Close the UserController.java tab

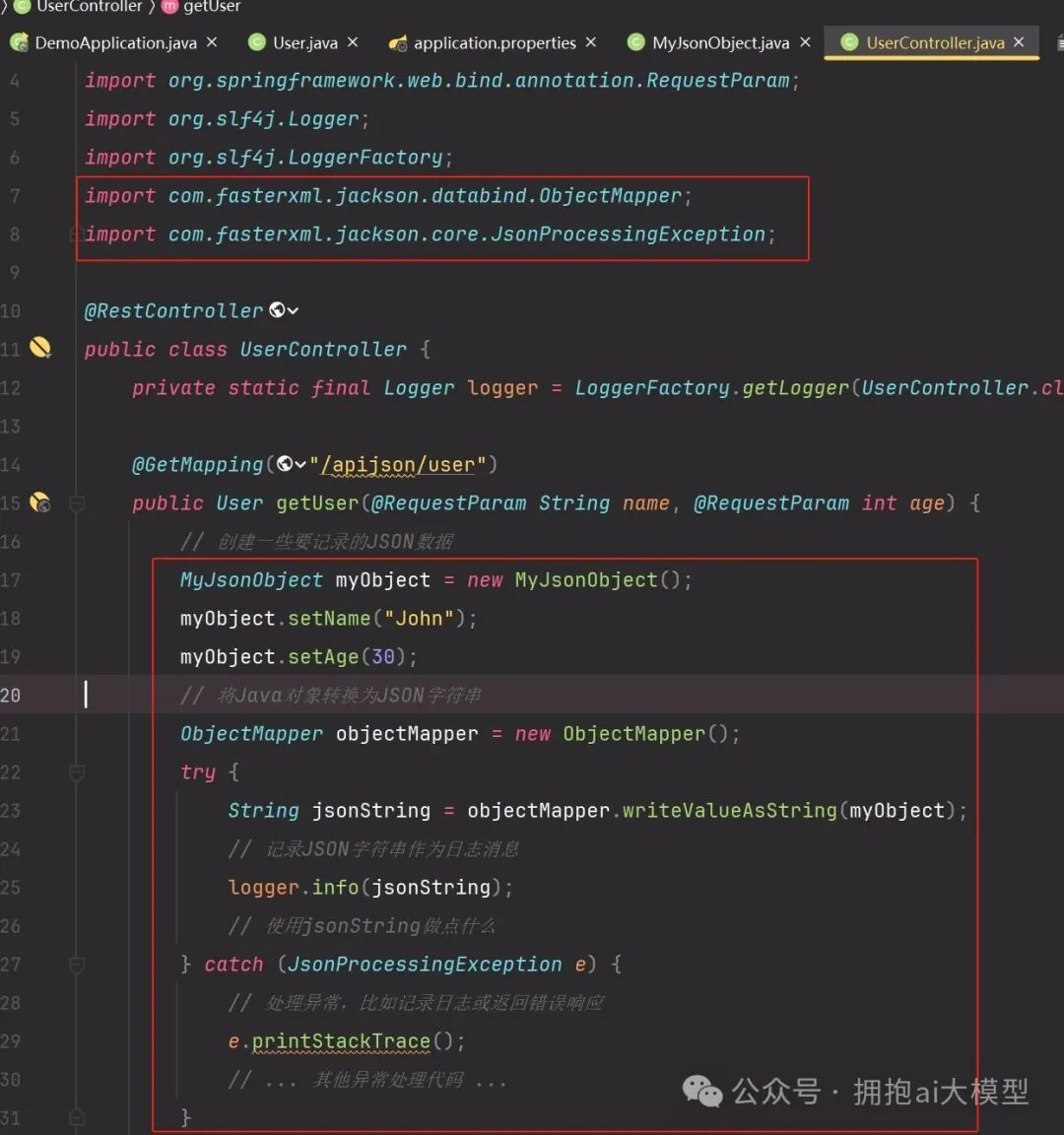(1019, 42)
